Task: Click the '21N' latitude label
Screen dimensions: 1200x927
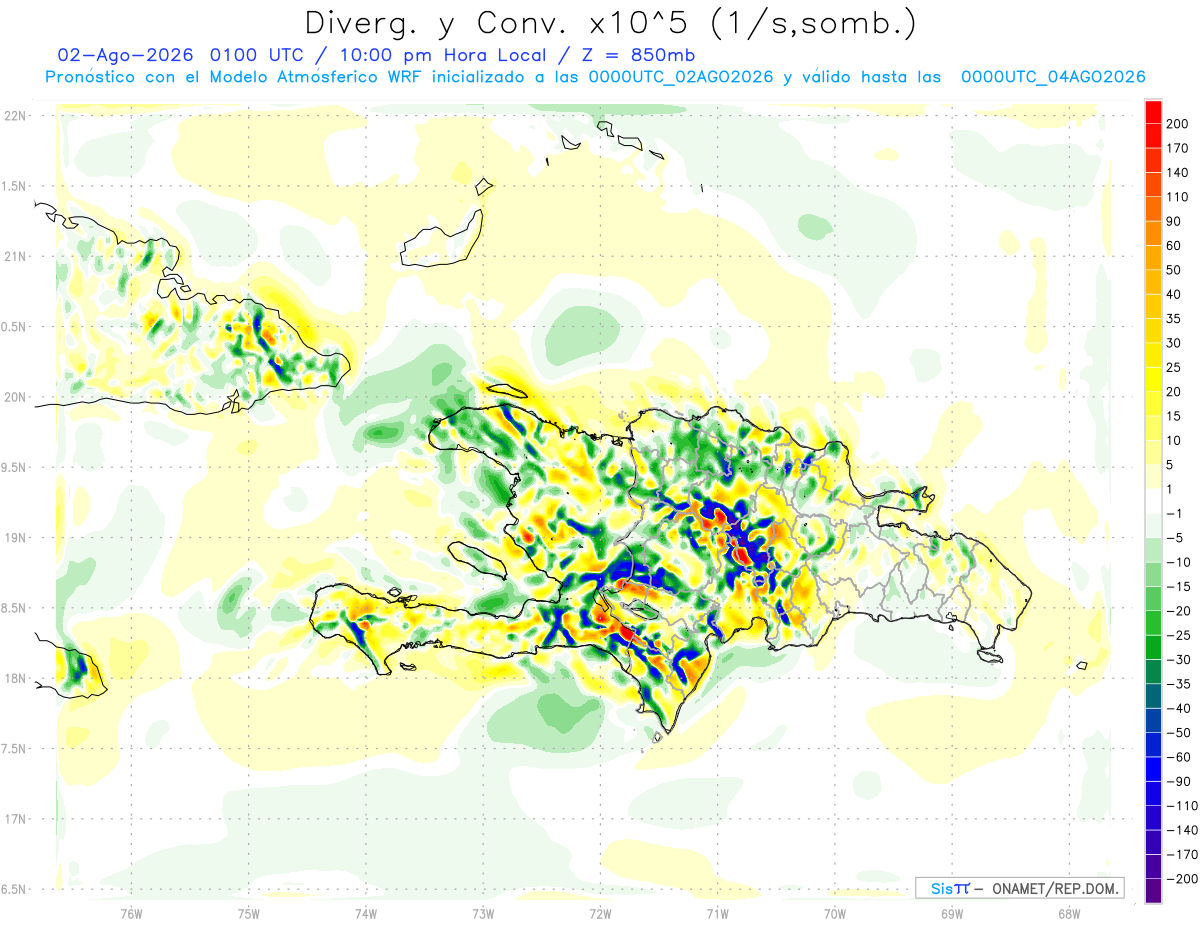Action: pyautogui.click(x=15, y=256)
